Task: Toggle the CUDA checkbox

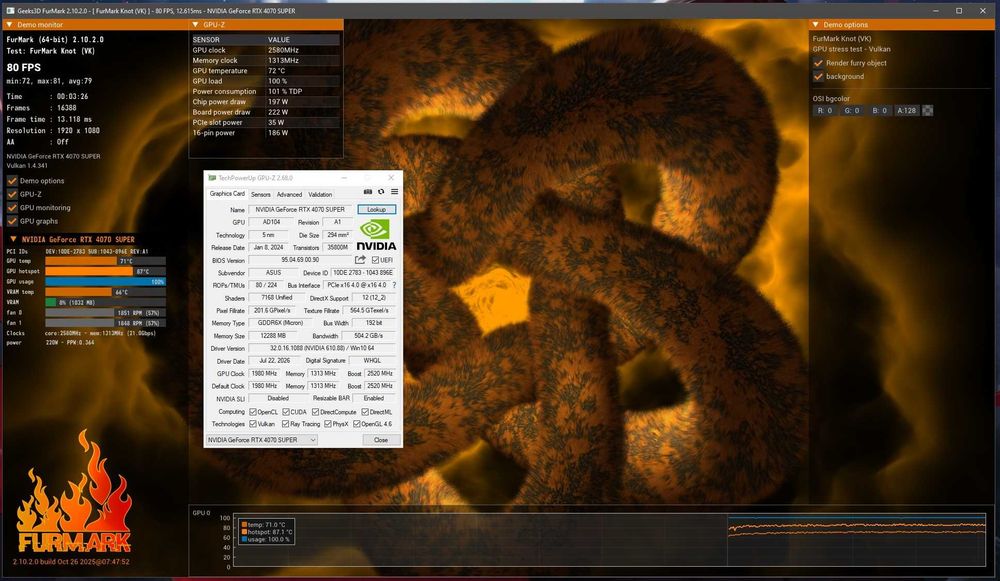Action: pos(286,412)
